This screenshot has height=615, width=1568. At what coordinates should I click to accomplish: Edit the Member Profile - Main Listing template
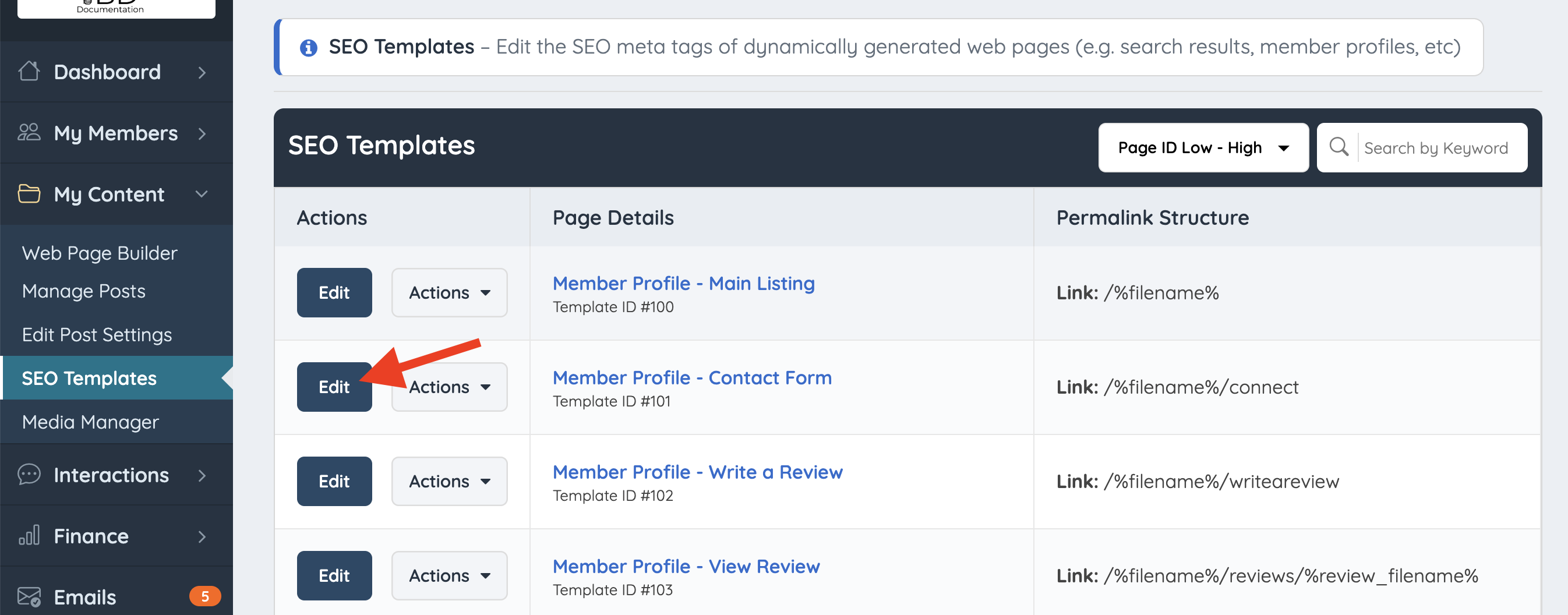(334, 292)
